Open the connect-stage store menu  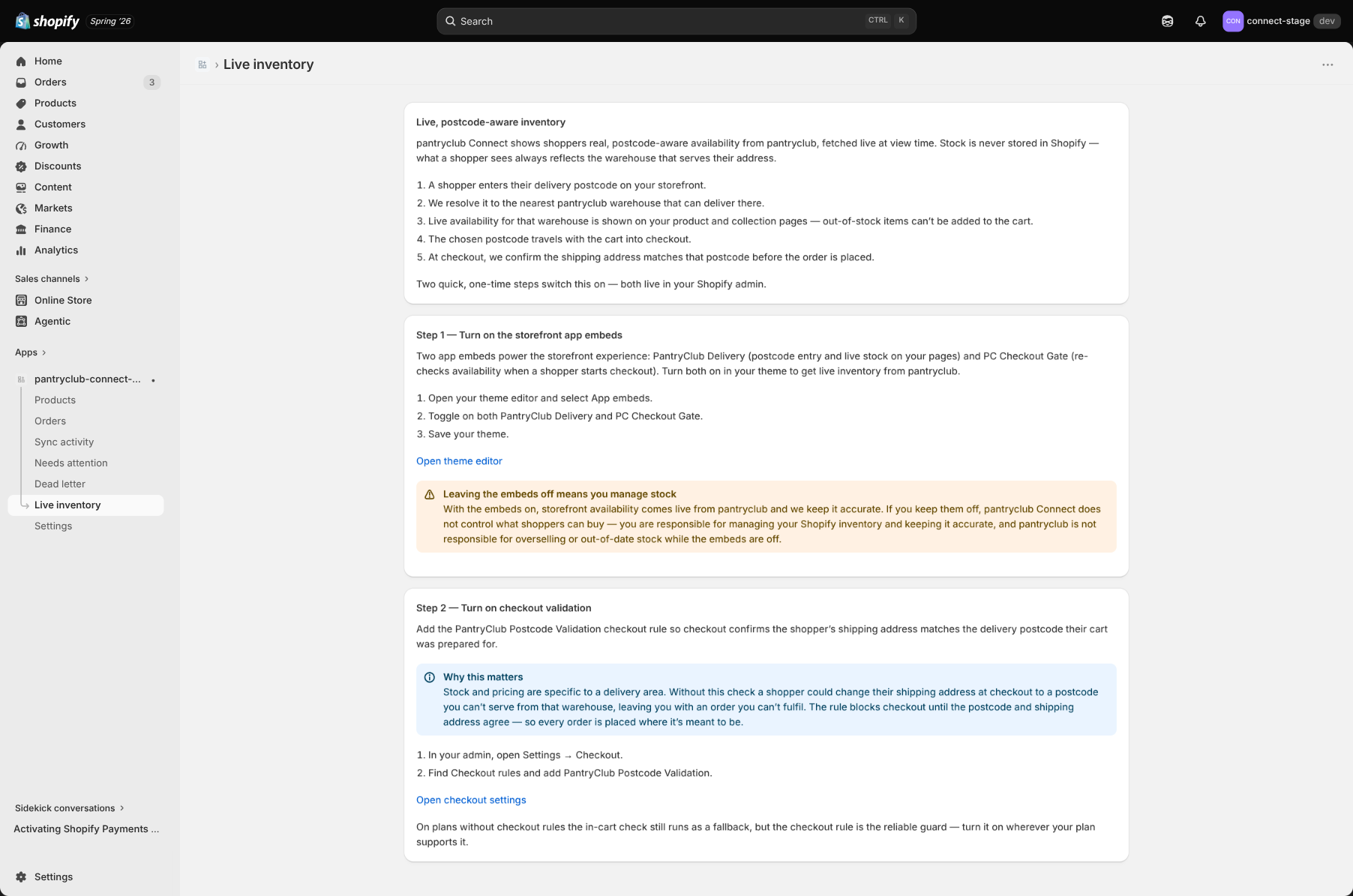pos(1282,21)
